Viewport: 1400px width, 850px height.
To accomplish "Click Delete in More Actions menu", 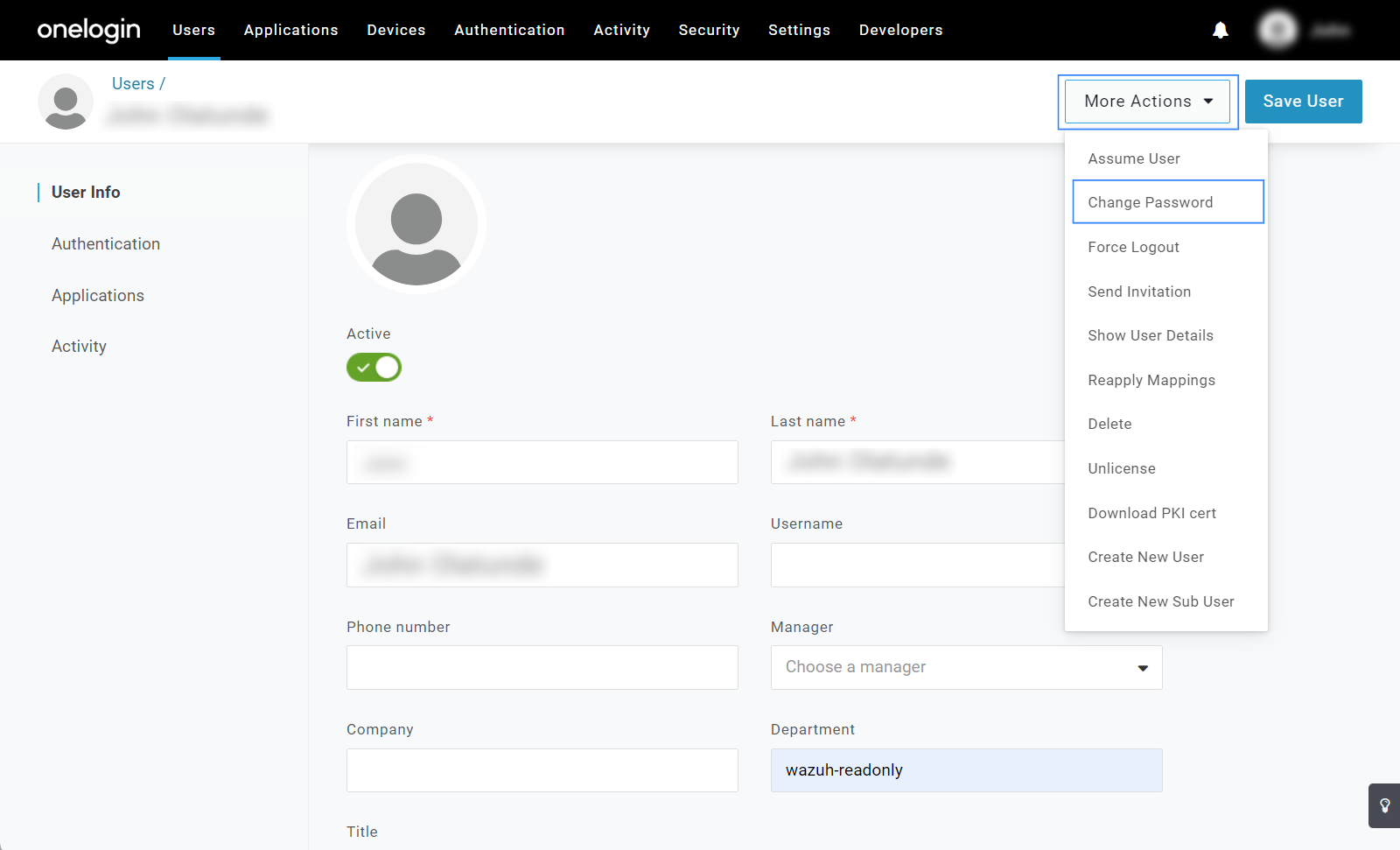I will tap(1109, 424).
